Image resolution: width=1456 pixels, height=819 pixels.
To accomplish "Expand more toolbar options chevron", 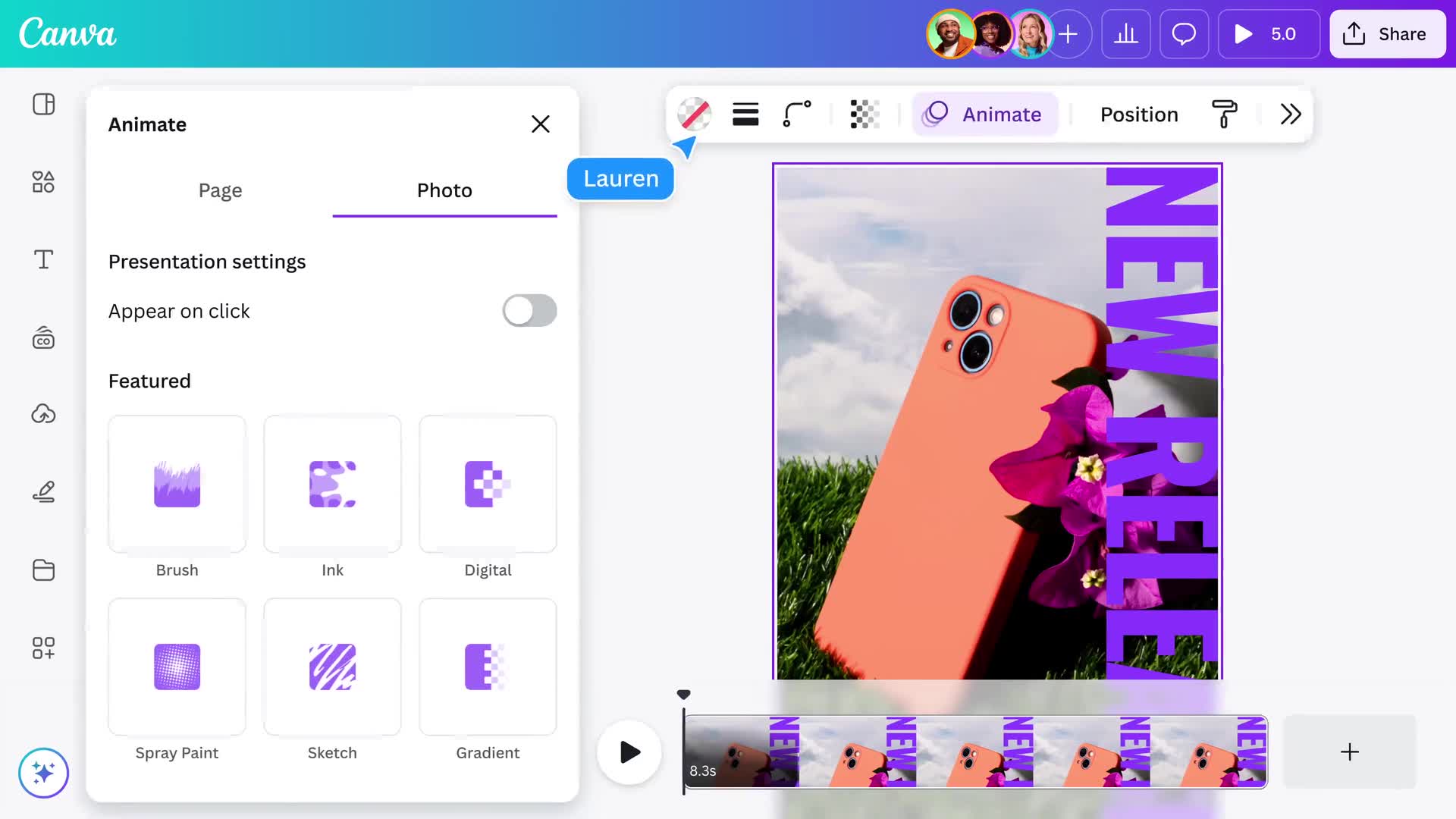I will click(x=1291, y=115).
